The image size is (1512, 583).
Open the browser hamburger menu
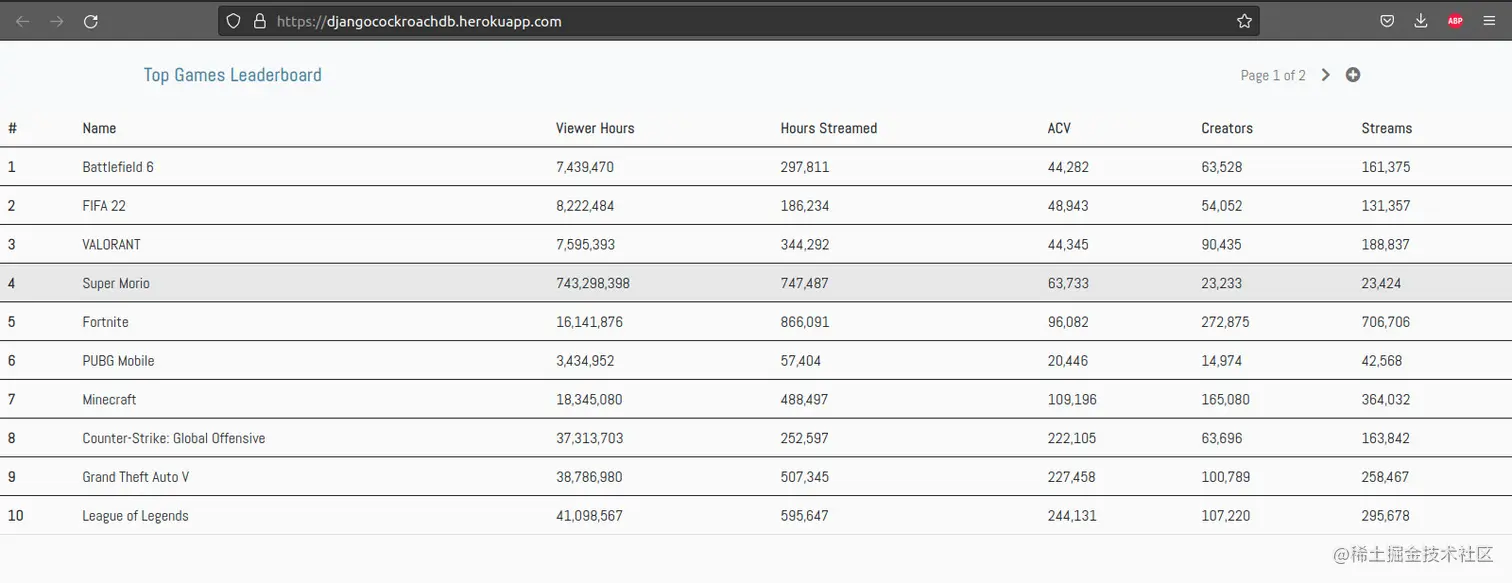tap(1488, 21)
